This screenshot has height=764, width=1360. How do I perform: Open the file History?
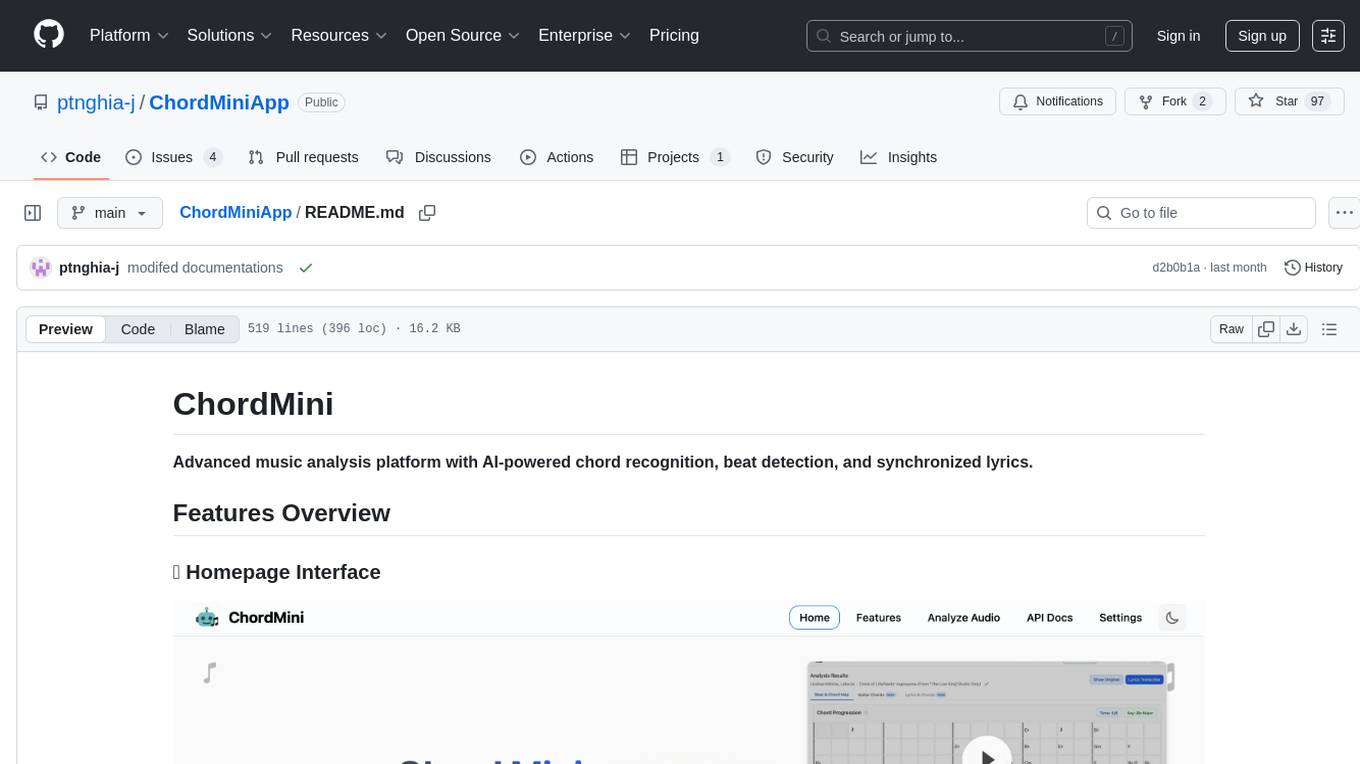1313,267
